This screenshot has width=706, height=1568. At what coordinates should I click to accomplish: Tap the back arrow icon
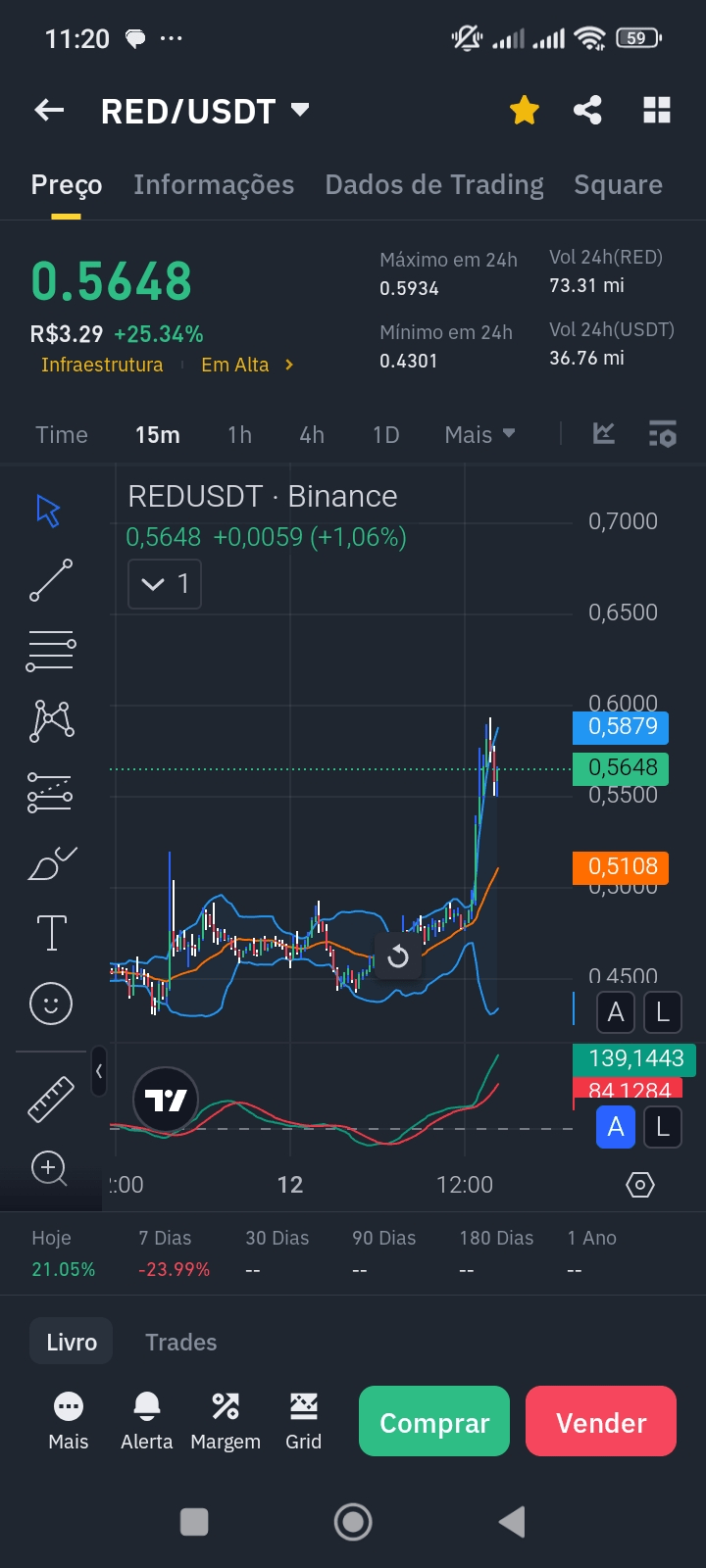coord(49,111)
